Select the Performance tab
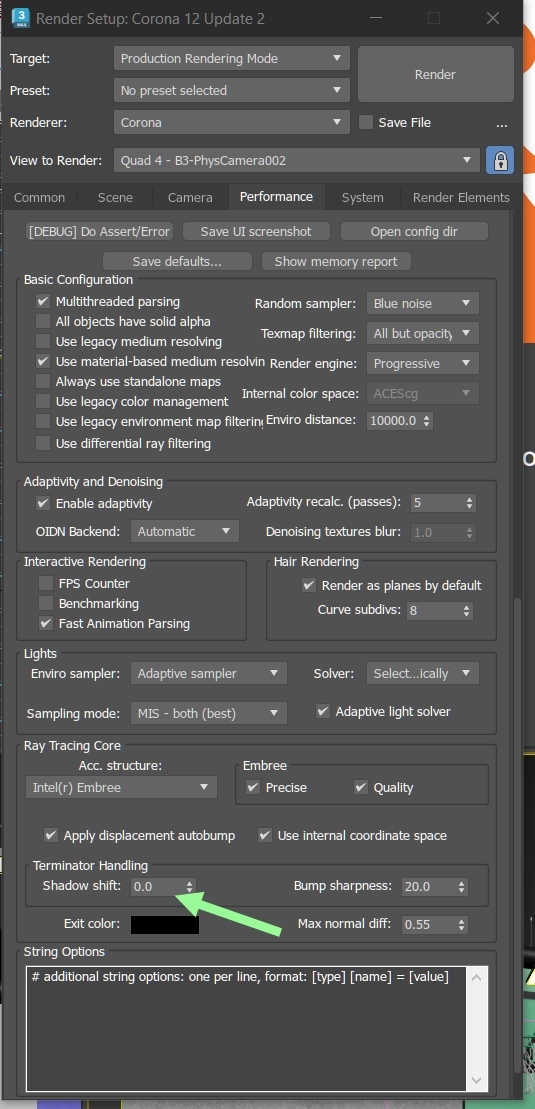Viewport: 535px width, 1109px height. (276, 197)
